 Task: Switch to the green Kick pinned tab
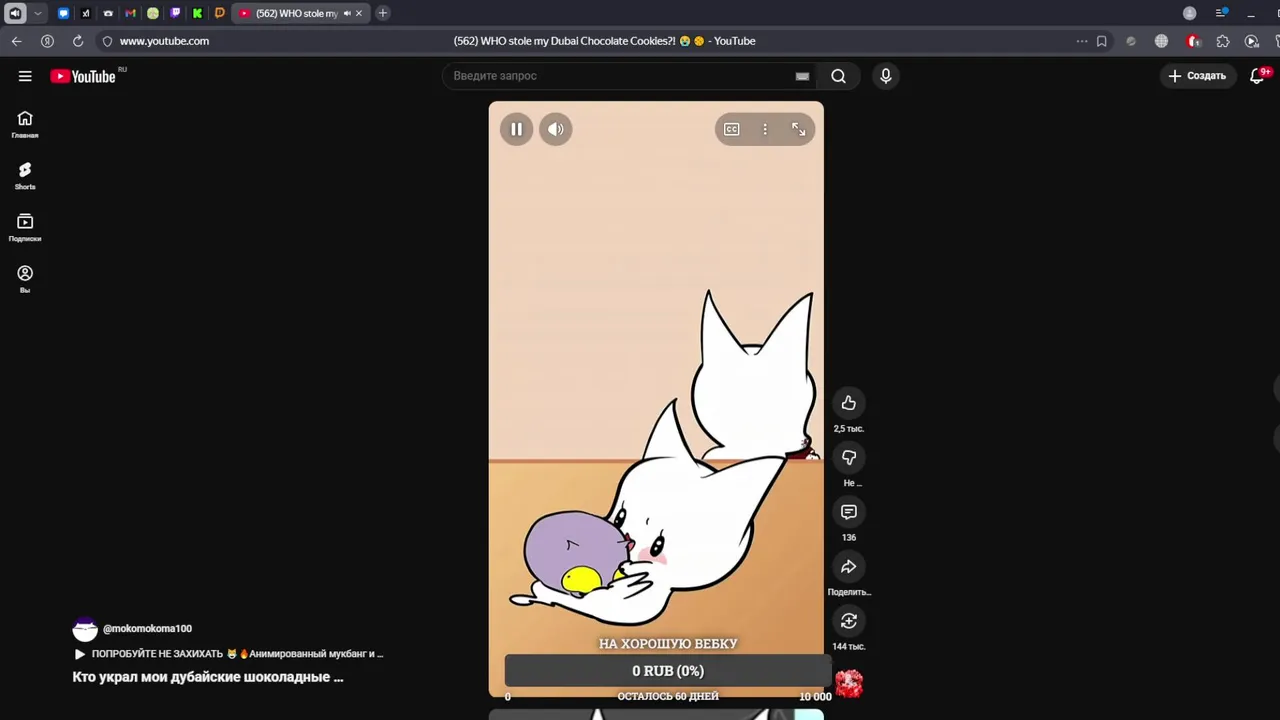[x=197, y=13]
